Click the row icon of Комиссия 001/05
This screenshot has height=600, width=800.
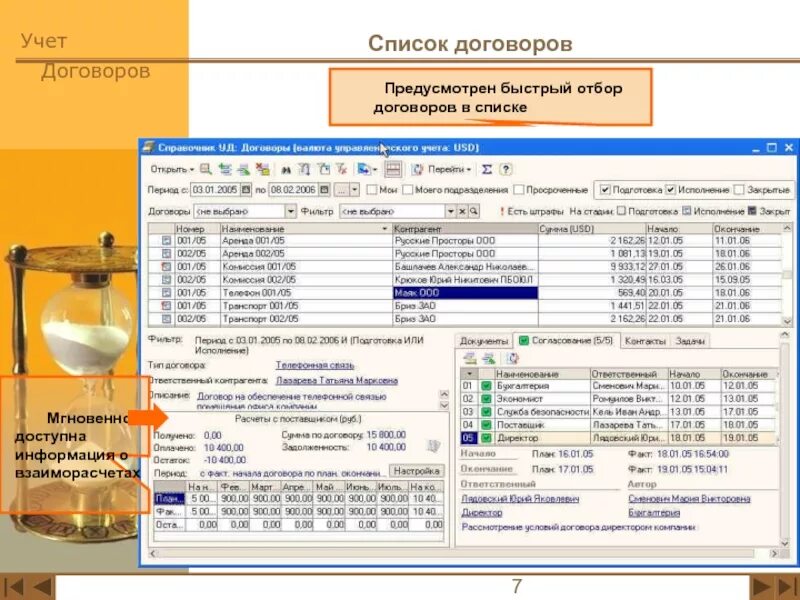166,267
